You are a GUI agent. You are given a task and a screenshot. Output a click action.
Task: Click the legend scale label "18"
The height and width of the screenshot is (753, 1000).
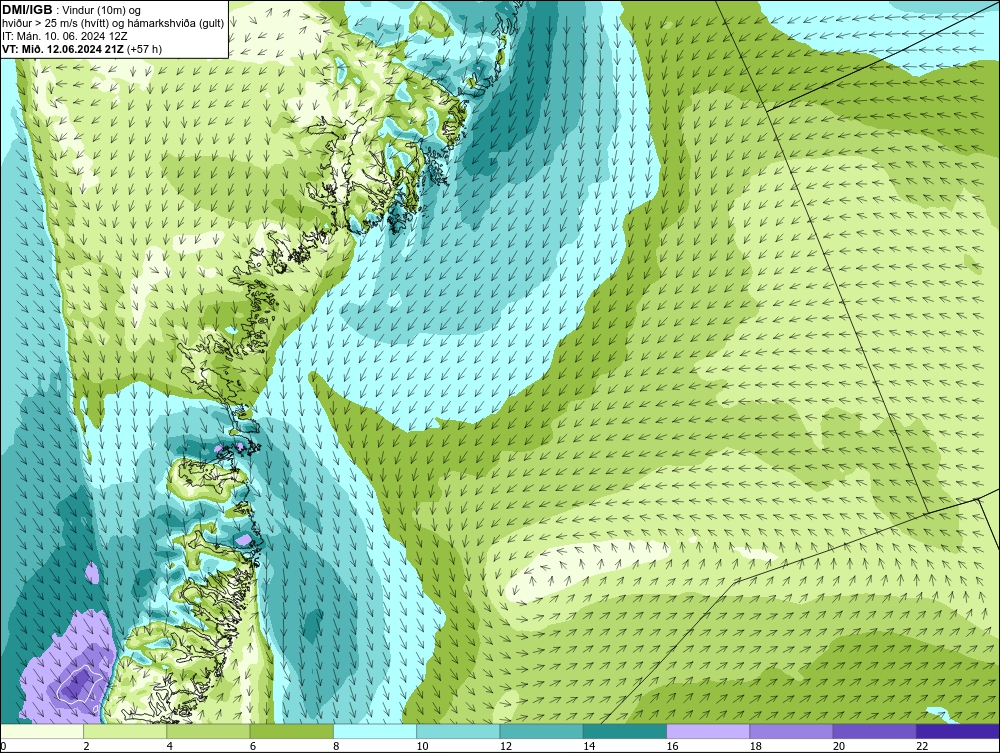coord(755,746)
